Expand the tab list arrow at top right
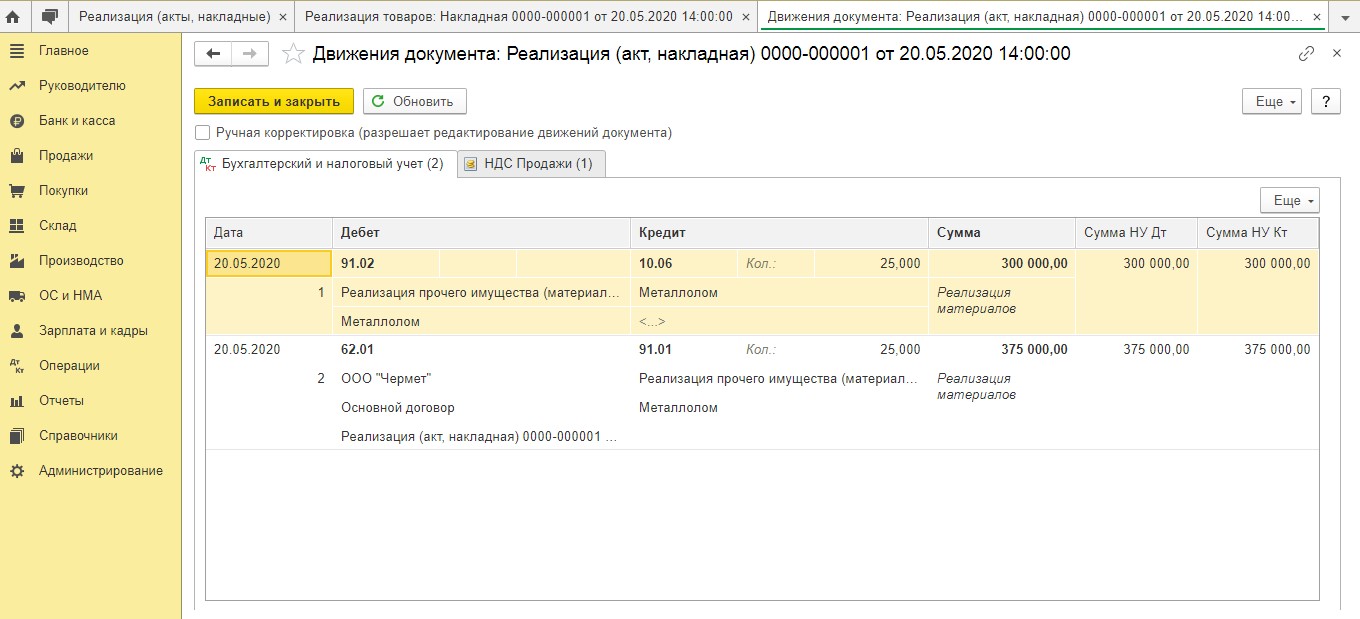 pos(1343,17)
